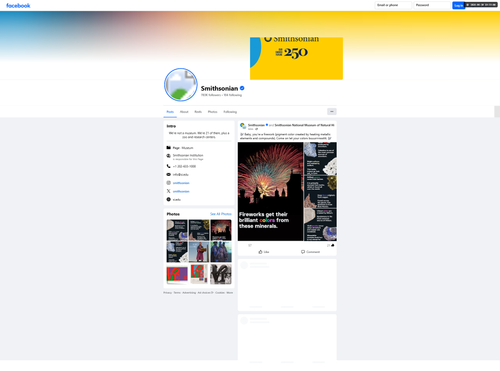Screen dimensions: 500x371
Task: Open first photo thumbnail with minerals infographic
Action: [x=177, y=230]
